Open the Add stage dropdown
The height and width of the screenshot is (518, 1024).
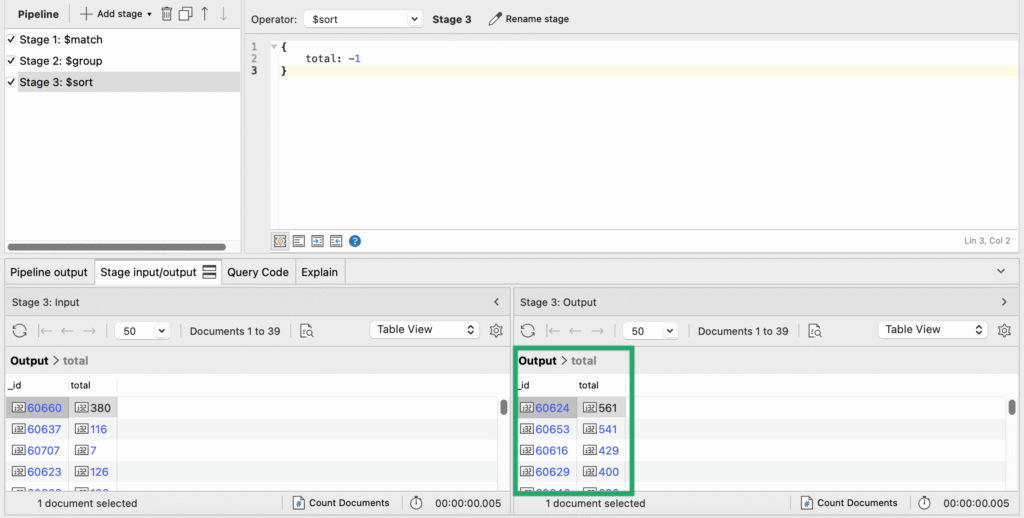(116, 14)
